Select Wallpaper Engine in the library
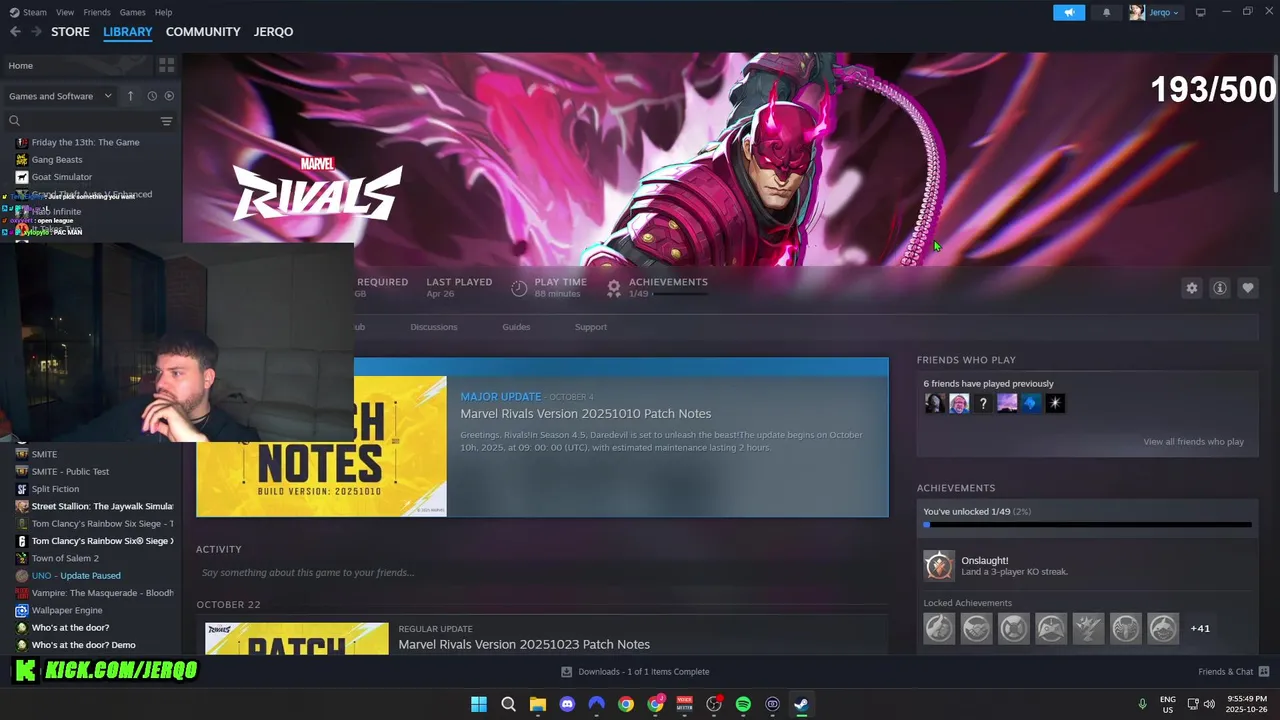 tap(67, 610)
